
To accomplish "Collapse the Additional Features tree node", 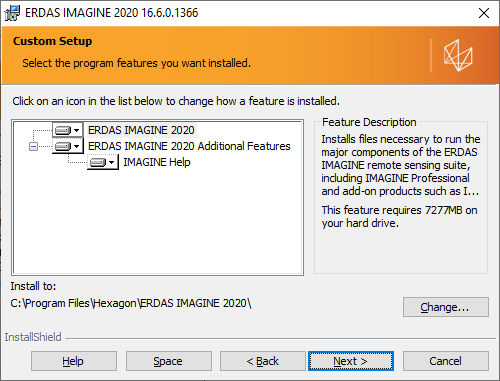I will 33,146.
